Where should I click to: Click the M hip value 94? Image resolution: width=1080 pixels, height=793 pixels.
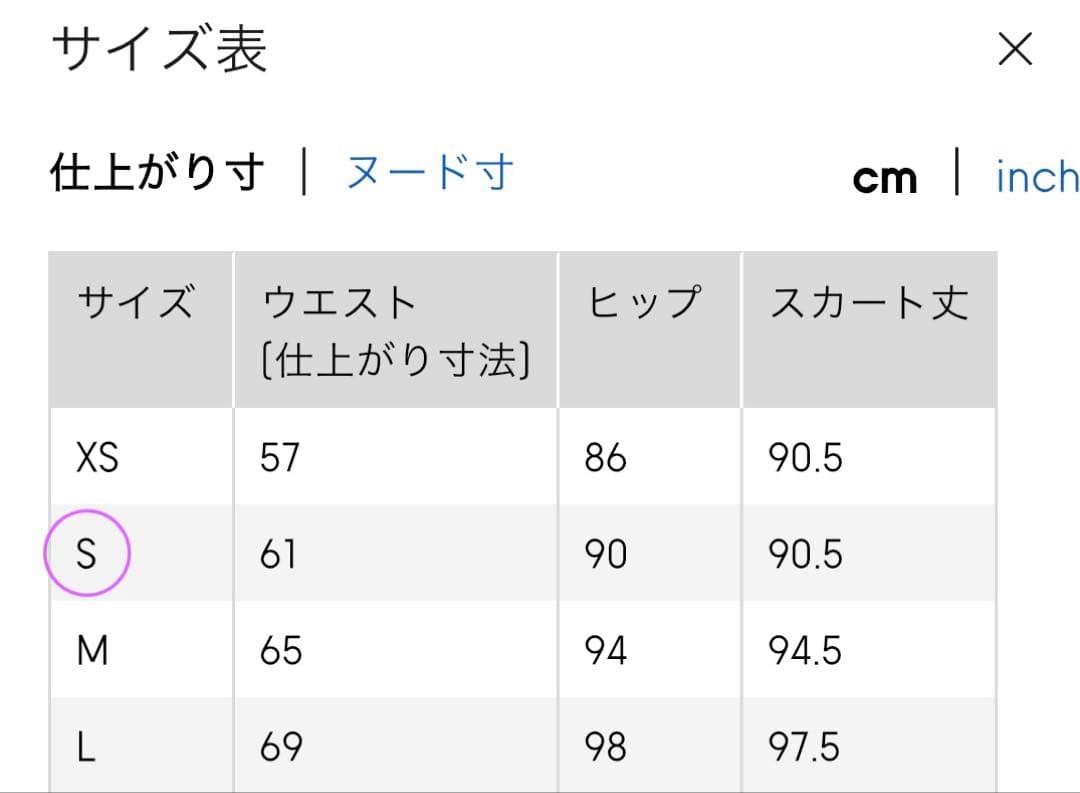(x=606, y=651)
